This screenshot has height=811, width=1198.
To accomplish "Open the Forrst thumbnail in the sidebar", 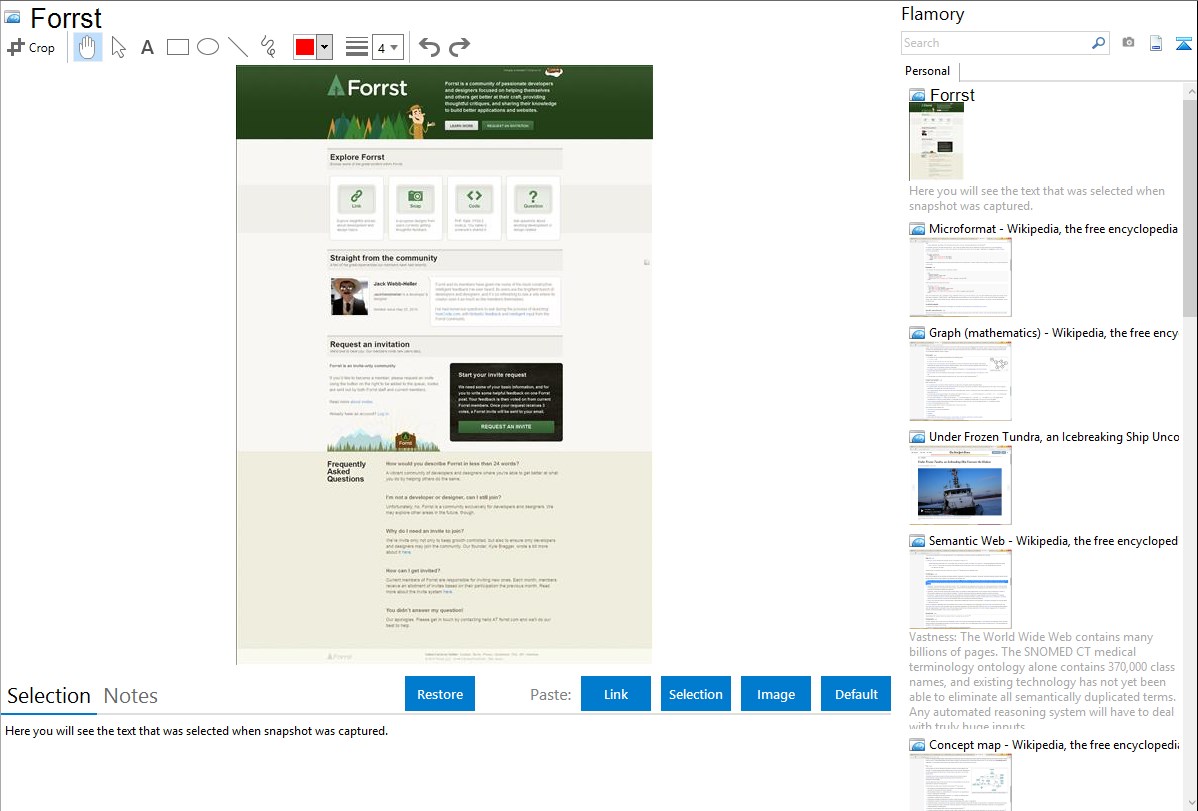I will (x=937, y=141).
